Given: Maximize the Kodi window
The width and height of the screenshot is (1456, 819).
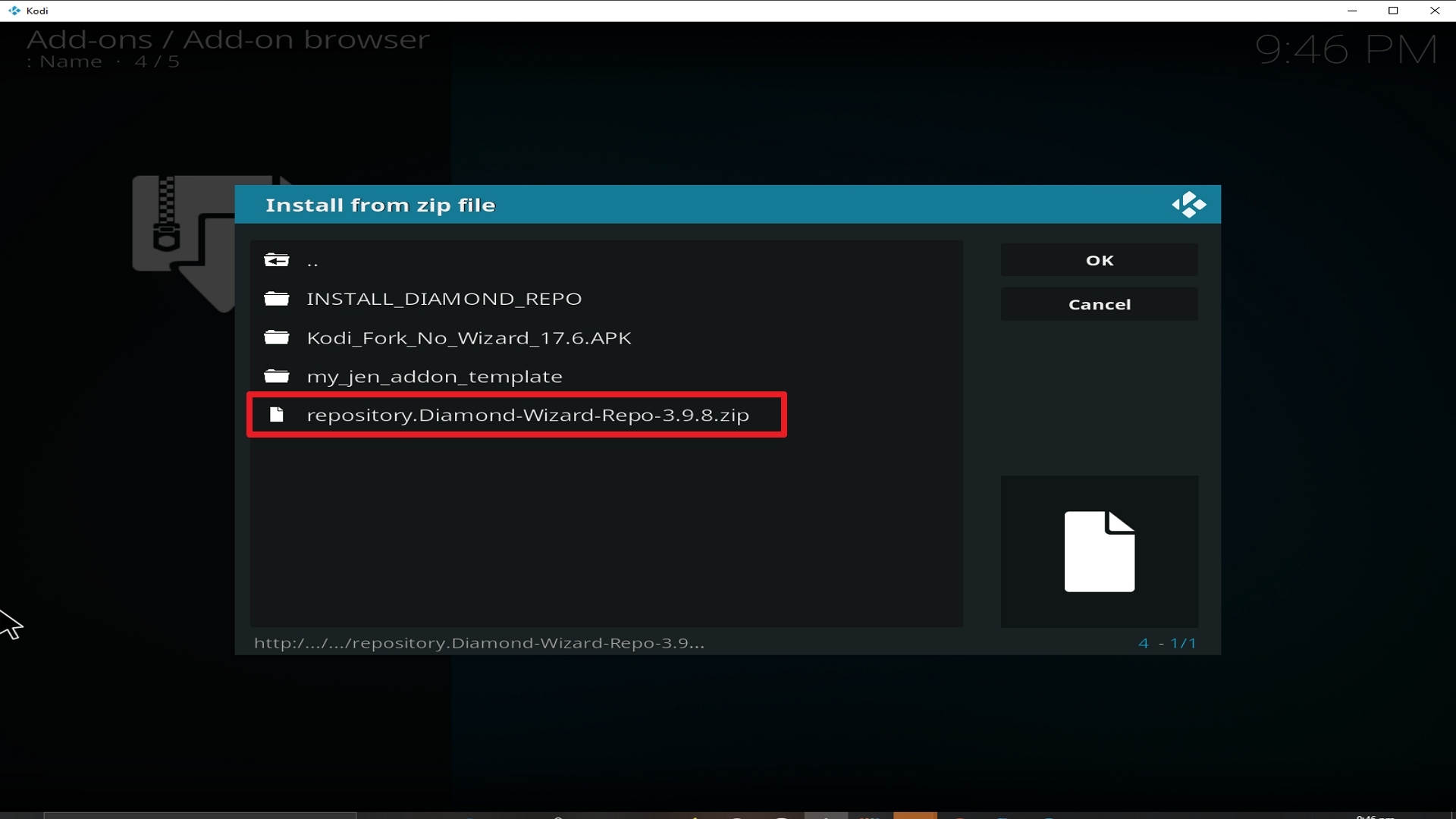Looking at the screenshot, I should [x=1393, y=11].
